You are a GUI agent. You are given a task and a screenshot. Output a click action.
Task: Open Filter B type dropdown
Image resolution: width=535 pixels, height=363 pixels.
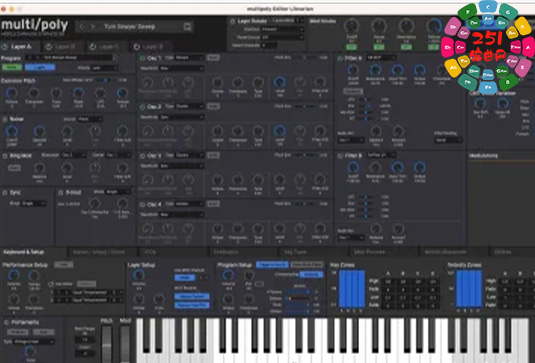[x=381, y=156]
